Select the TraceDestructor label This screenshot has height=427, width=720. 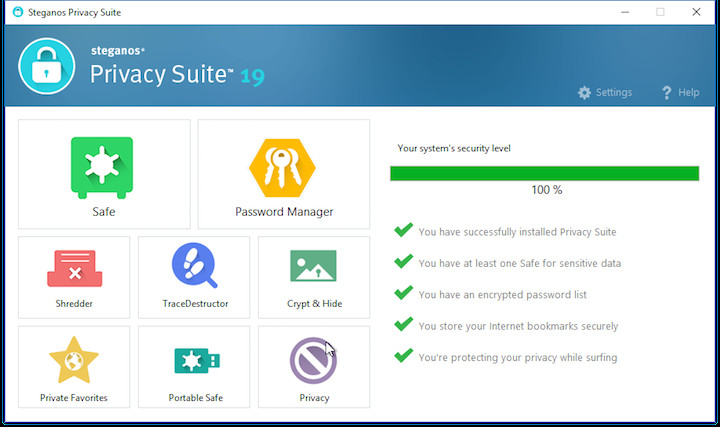[x=195, y=303]
